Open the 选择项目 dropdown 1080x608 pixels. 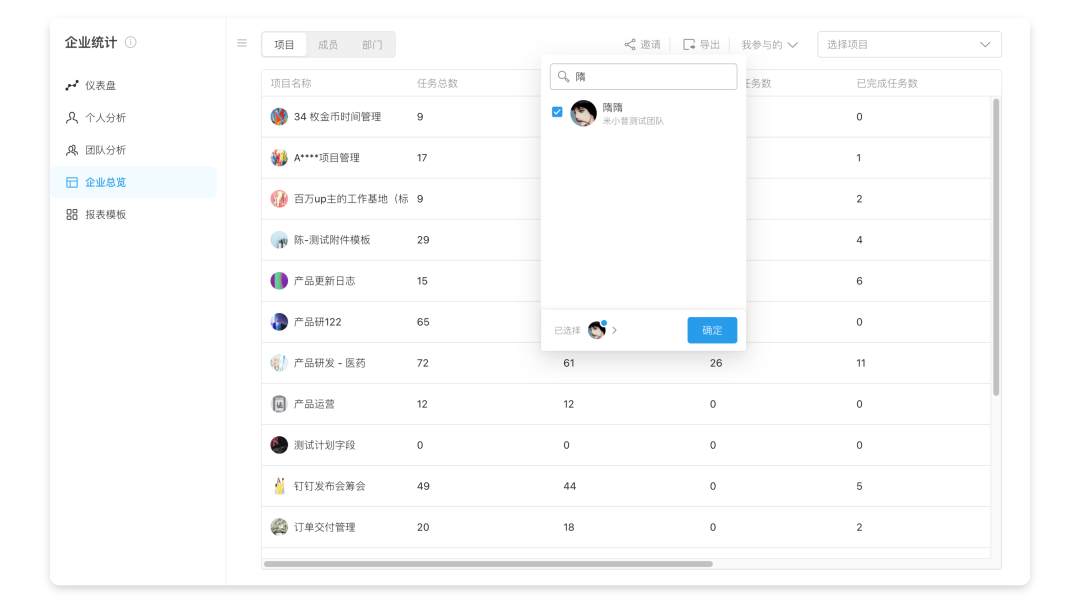point(908,45)
